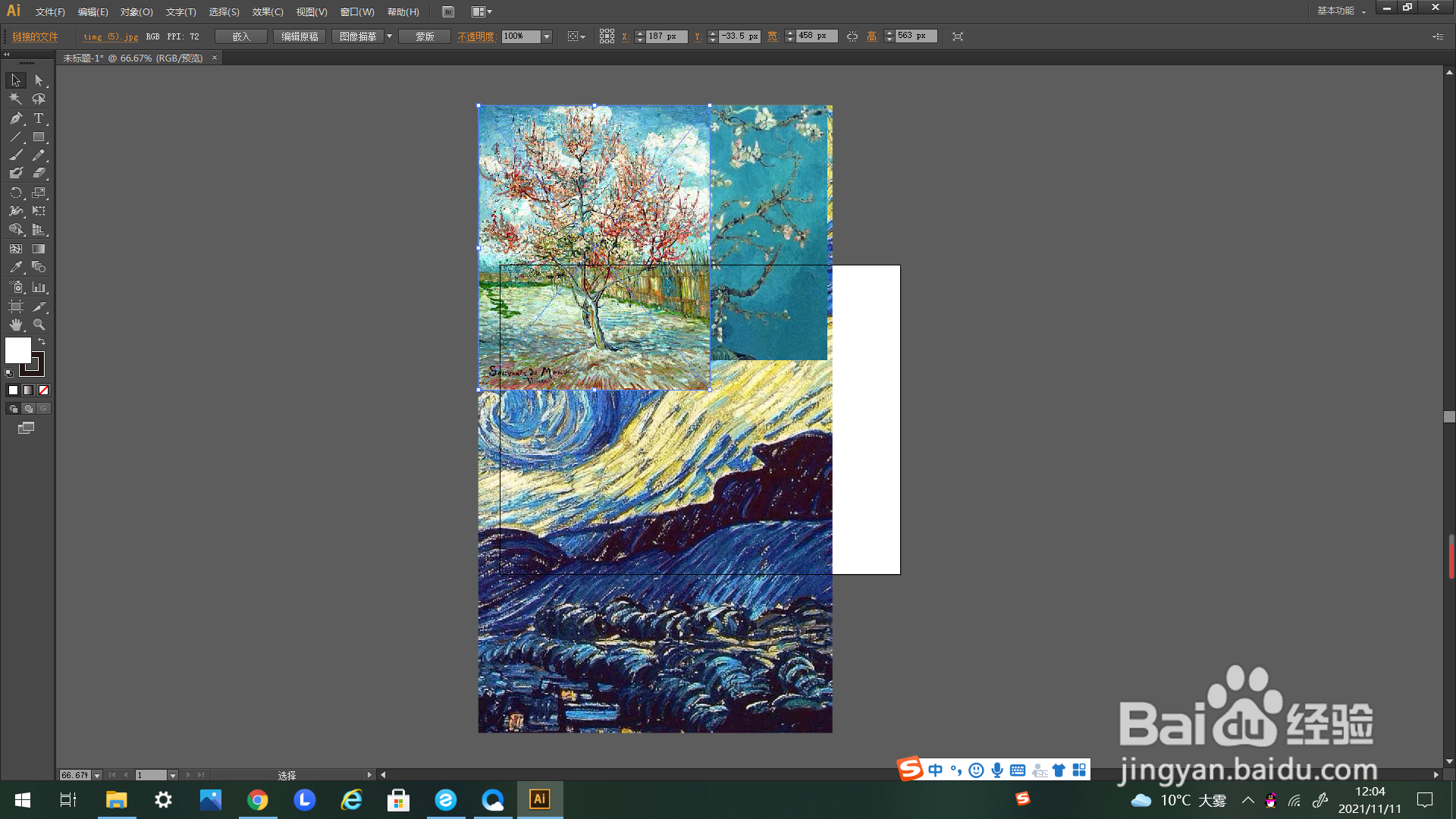
Task: Open the 文字(T) menu
Action: click(180, 12)
